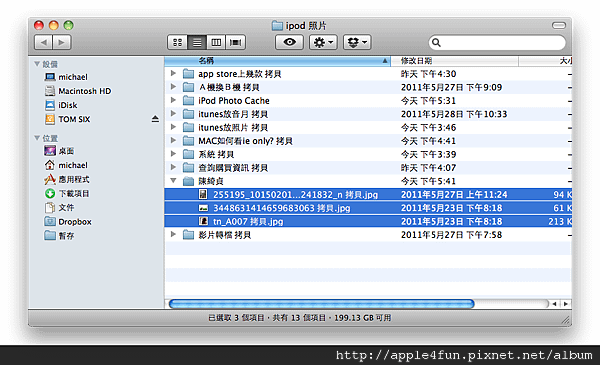Click the 陳綺貞 folder icon
600x365 pixels.
click(188, 181)
